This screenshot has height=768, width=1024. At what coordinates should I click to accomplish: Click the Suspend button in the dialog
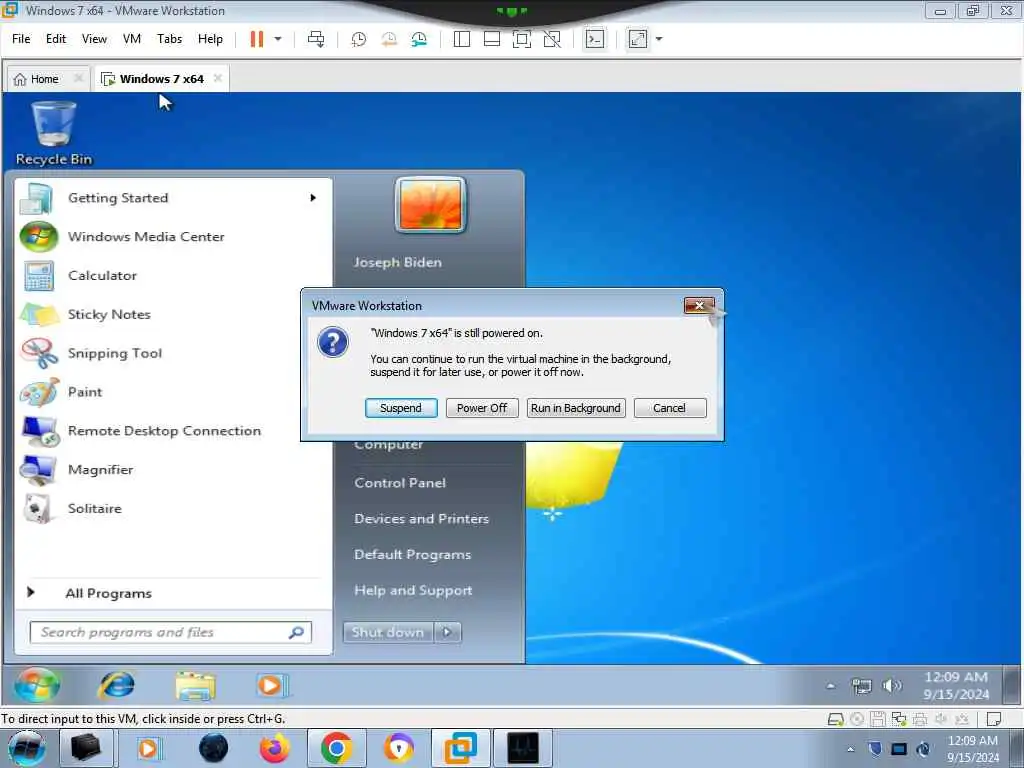[401, 408]
